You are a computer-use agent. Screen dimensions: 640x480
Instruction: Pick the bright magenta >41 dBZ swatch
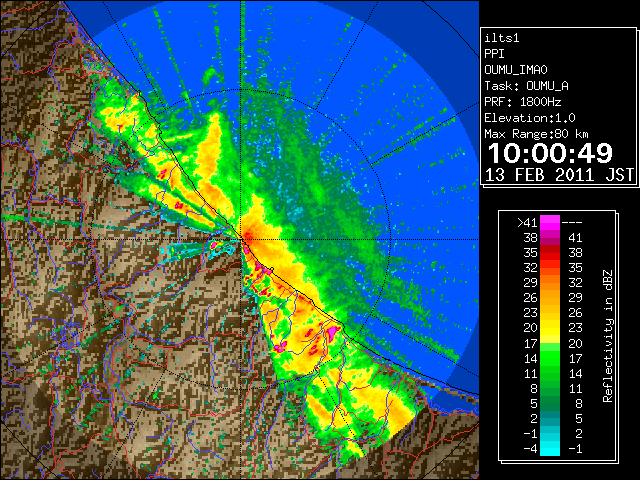pos(550,222)
